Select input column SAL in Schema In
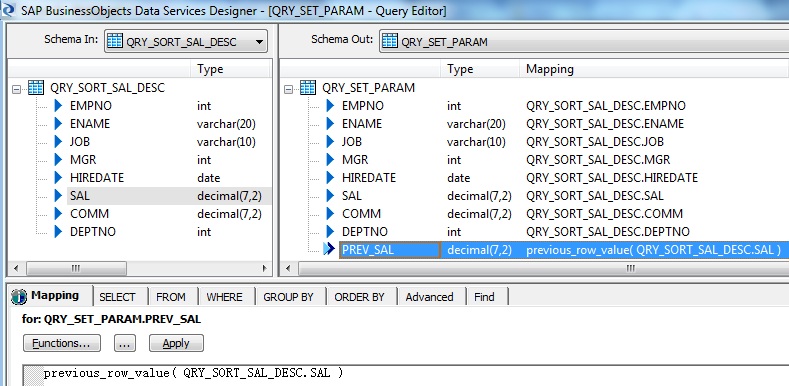 click(80, 196)
